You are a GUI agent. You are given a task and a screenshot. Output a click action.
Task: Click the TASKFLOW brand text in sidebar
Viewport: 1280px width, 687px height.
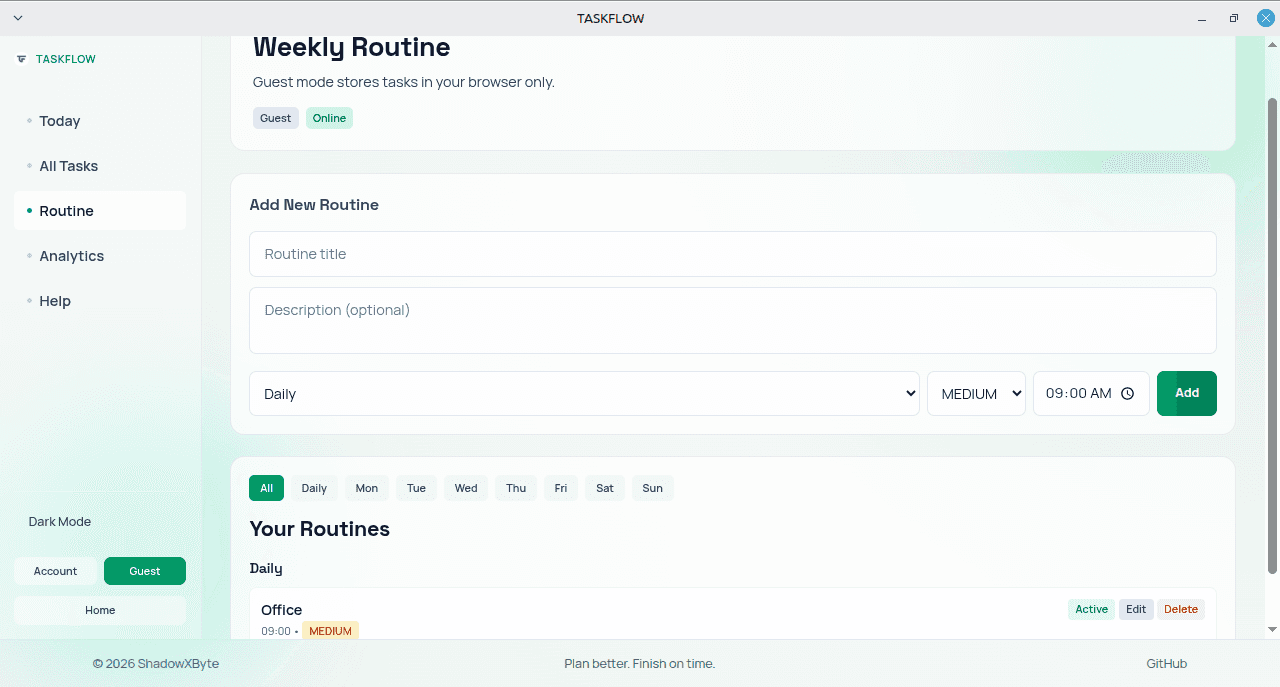[x=66, y=59]
